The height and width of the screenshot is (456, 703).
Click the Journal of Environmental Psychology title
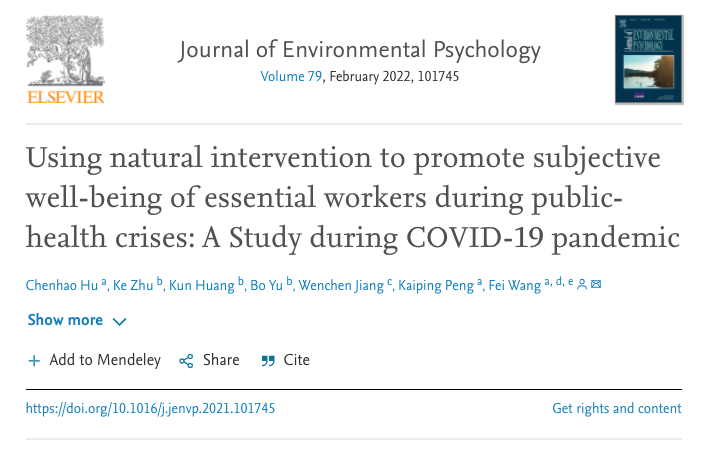coord(359,49)
